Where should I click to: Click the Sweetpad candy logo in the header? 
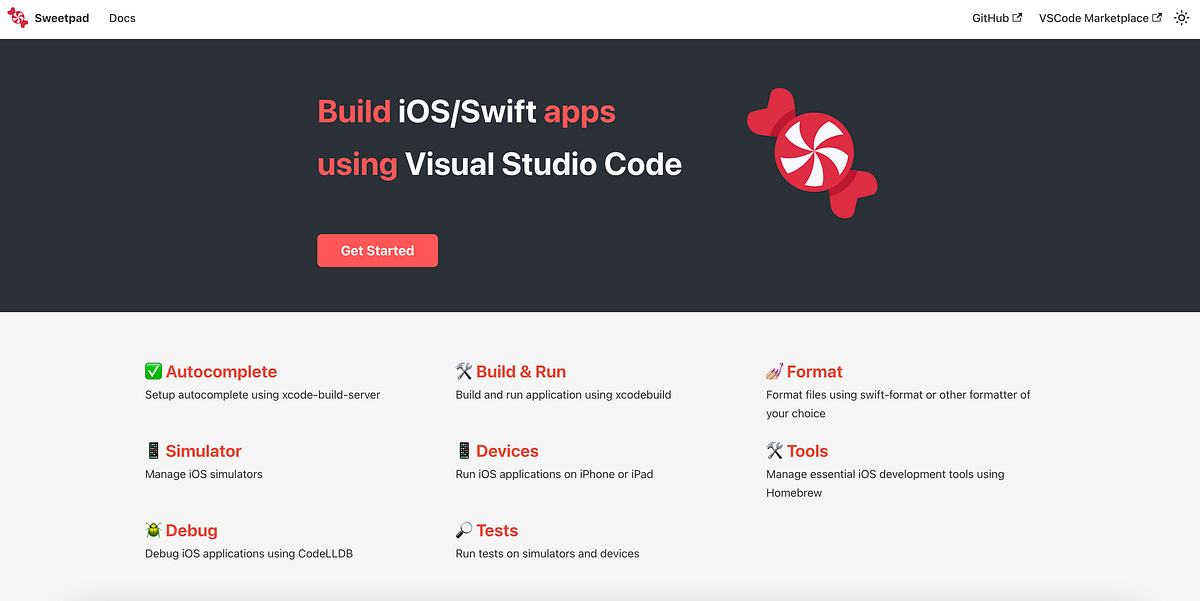point(17,17)
